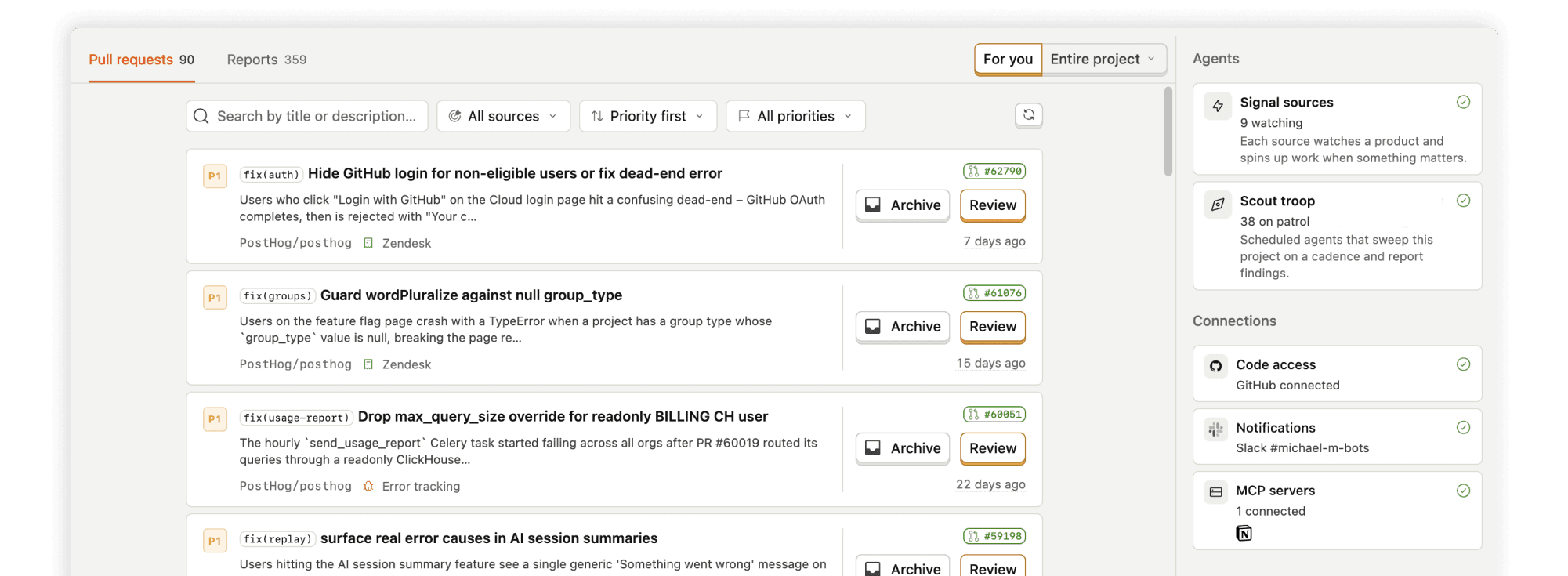Click Zendesk source icon on fix(auth) row

(368, 243)
